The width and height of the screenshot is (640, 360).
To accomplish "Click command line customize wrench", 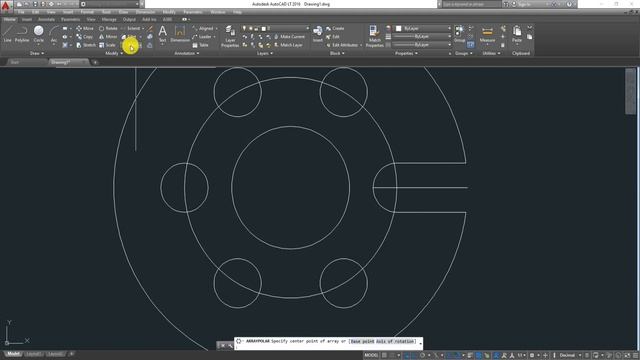I will point(230,346).
